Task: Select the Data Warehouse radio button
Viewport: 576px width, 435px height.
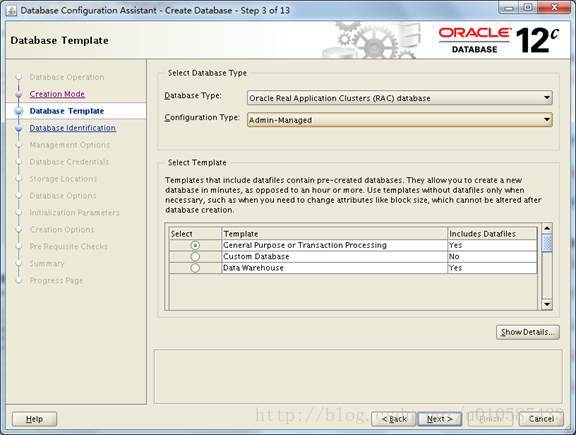Action: (x=195, y=268)
